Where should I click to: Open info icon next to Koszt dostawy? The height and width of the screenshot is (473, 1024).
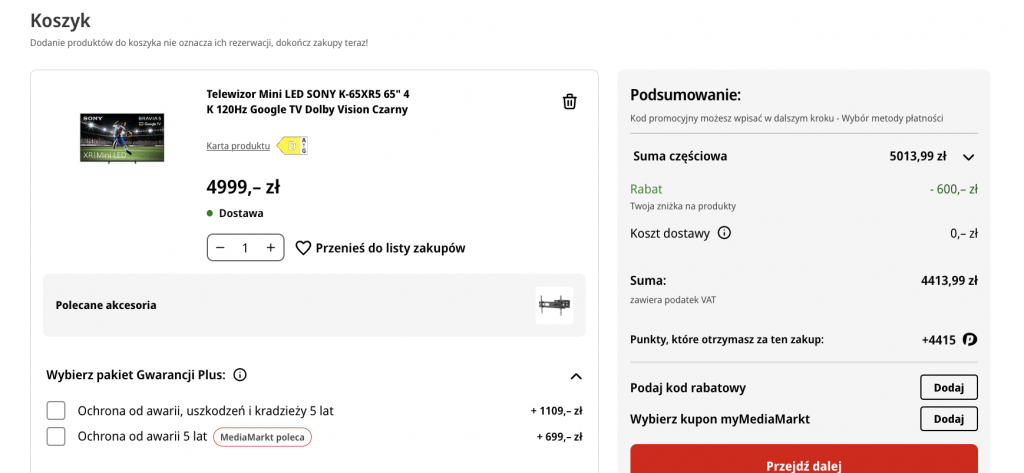click(x=724, y=233)
